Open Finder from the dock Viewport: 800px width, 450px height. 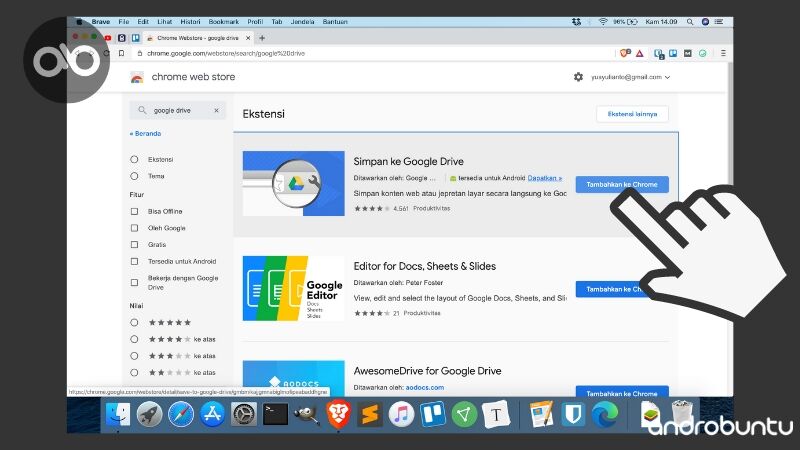coord(118,414)
